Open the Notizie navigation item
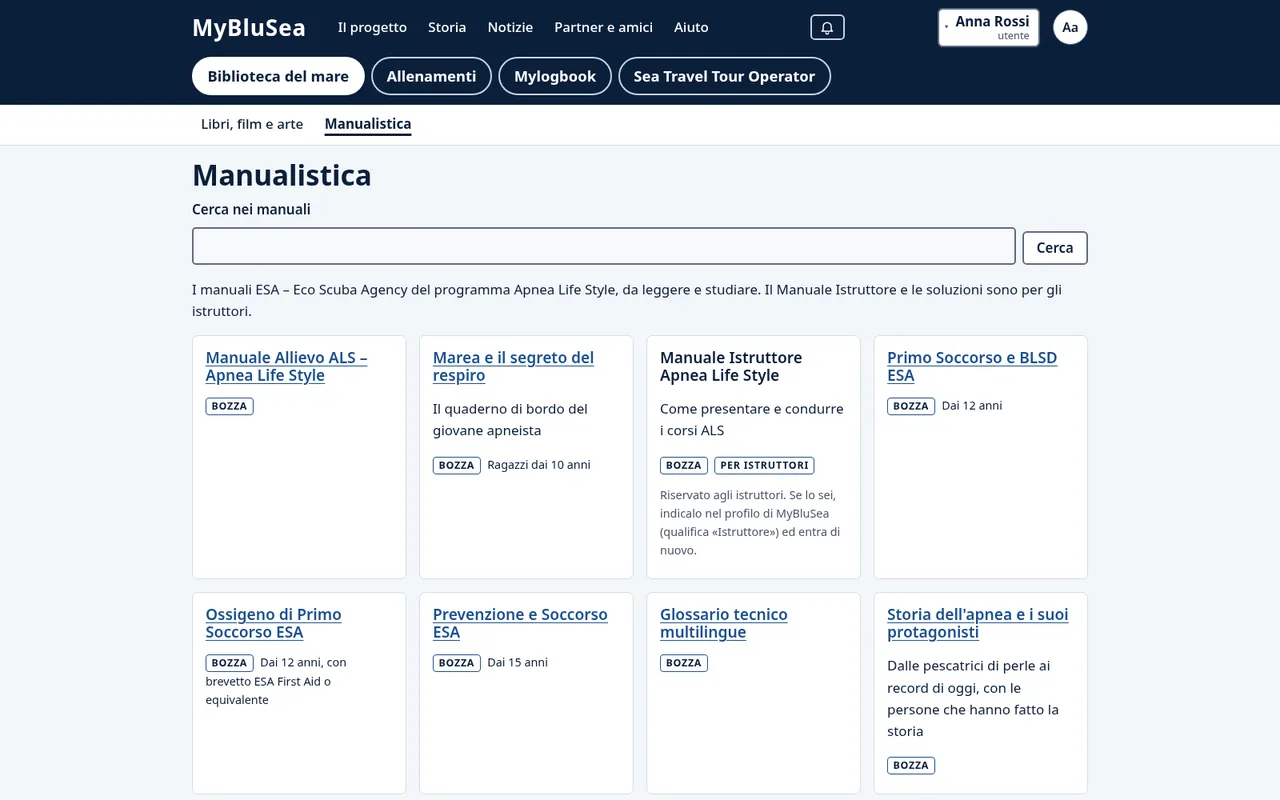Image resolution: width=1280 pixels, height=800 pixels. pyautogui.click(x=510, y=28)
